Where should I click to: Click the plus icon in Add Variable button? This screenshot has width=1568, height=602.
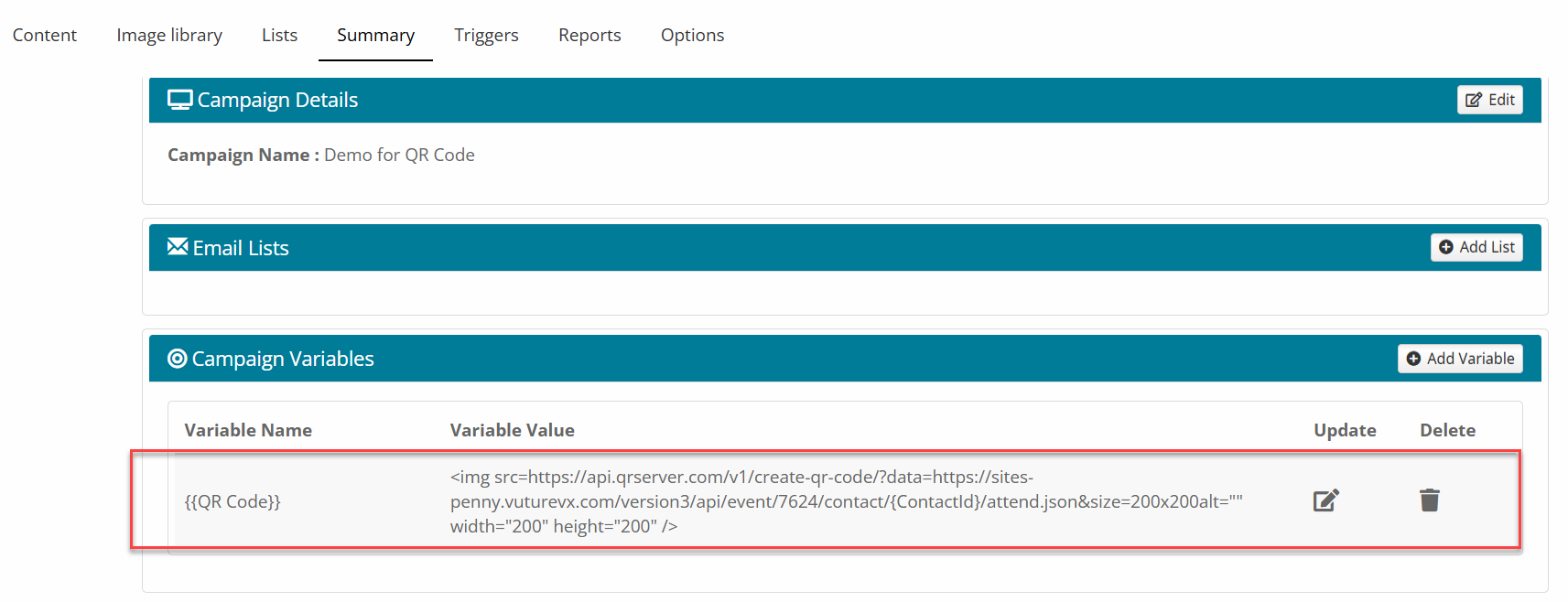(x=1413, y=359)
